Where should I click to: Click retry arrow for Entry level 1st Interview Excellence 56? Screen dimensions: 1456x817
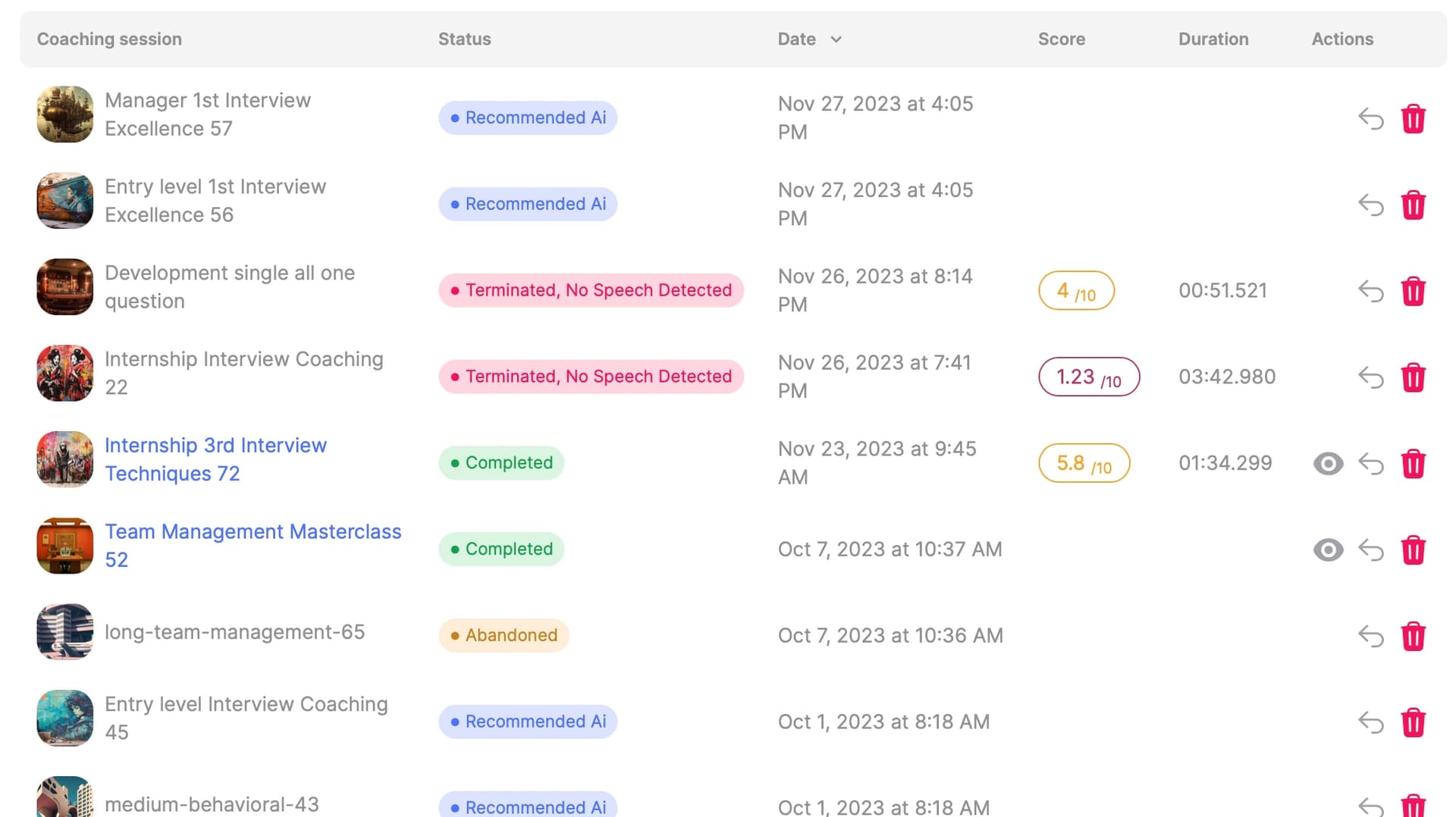[x=1370, y=205]
